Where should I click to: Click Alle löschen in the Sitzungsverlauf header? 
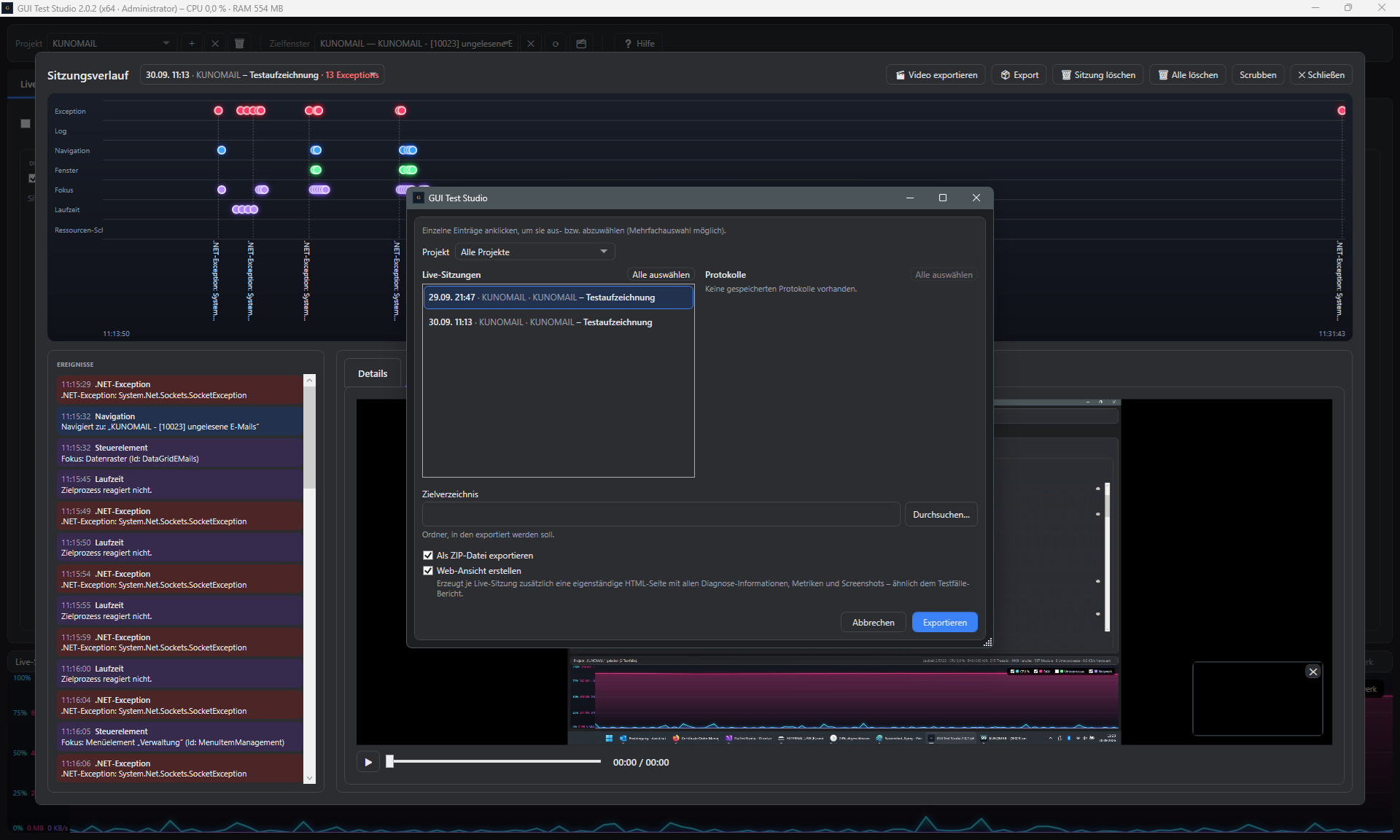[x=1188, y=75]
